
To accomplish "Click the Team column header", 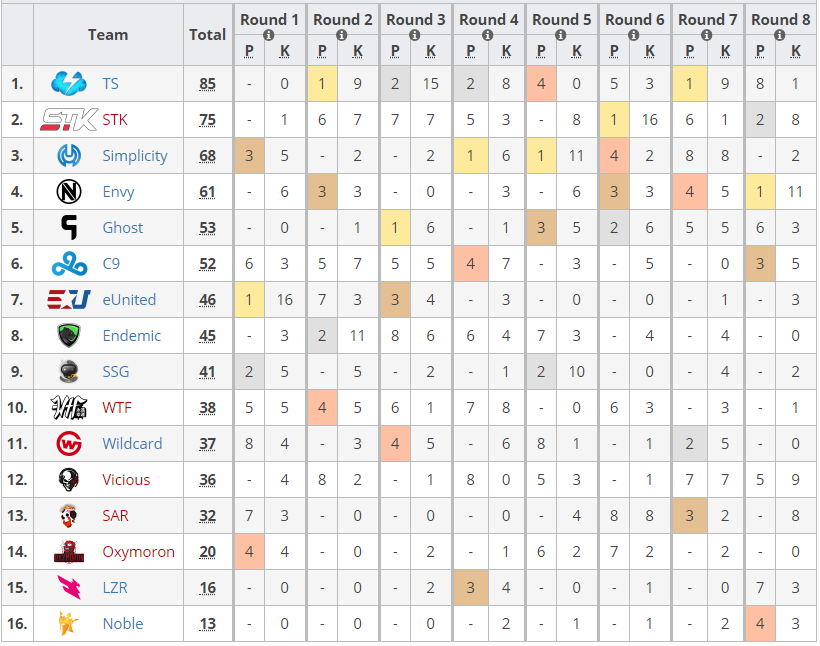I will (108, 34).
